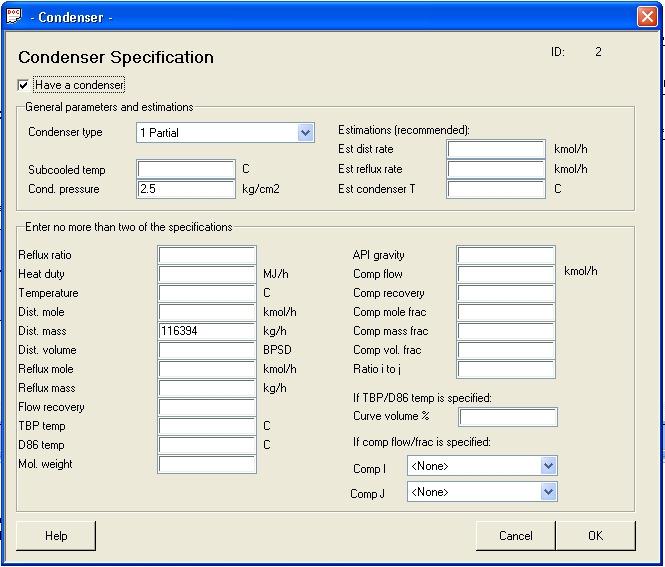Click the TBP temp input field
This screenshot has height=567, width=665.
(207, 426)
